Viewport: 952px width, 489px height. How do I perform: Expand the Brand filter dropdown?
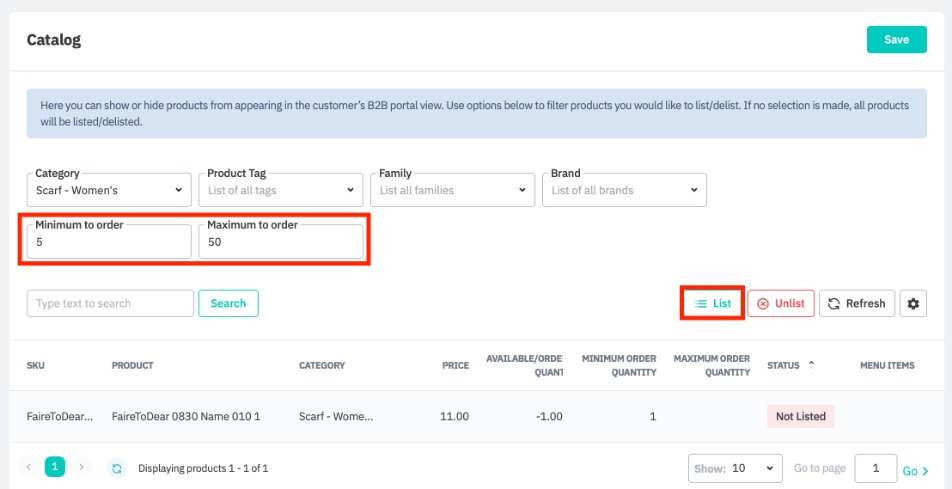(624, 189)
